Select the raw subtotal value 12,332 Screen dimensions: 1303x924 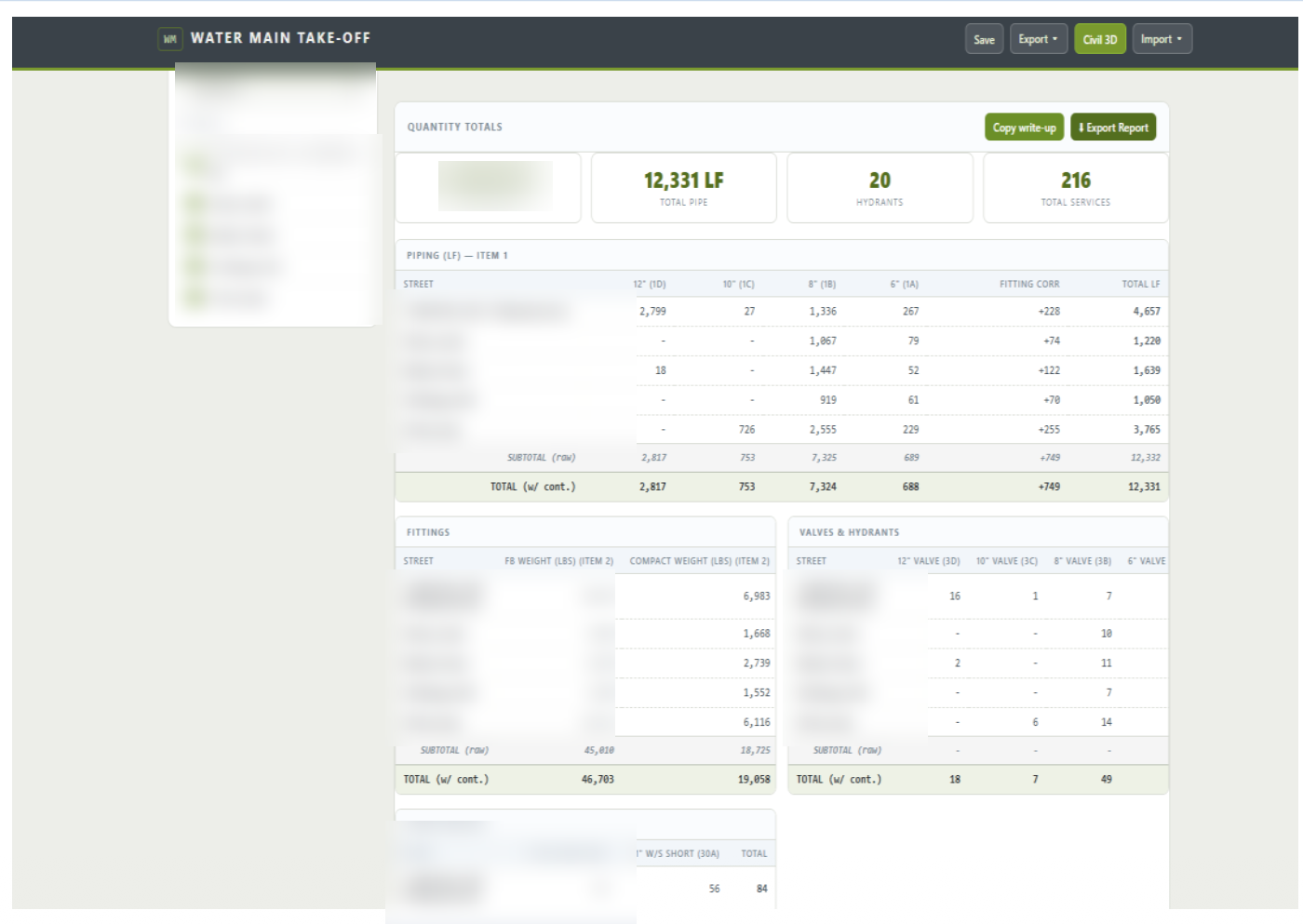[x=1146, y=458]
